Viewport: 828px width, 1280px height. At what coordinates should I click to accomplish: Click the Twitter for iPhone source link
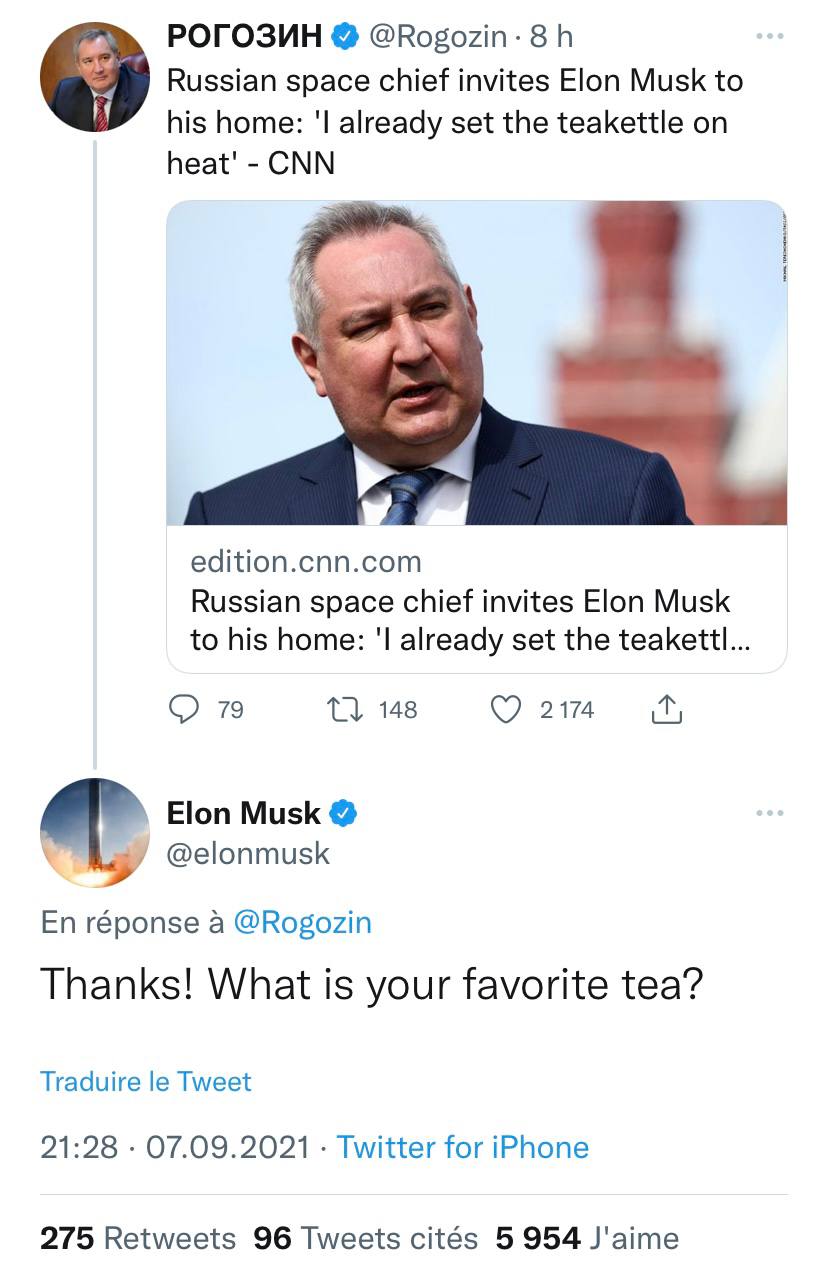463,1147
